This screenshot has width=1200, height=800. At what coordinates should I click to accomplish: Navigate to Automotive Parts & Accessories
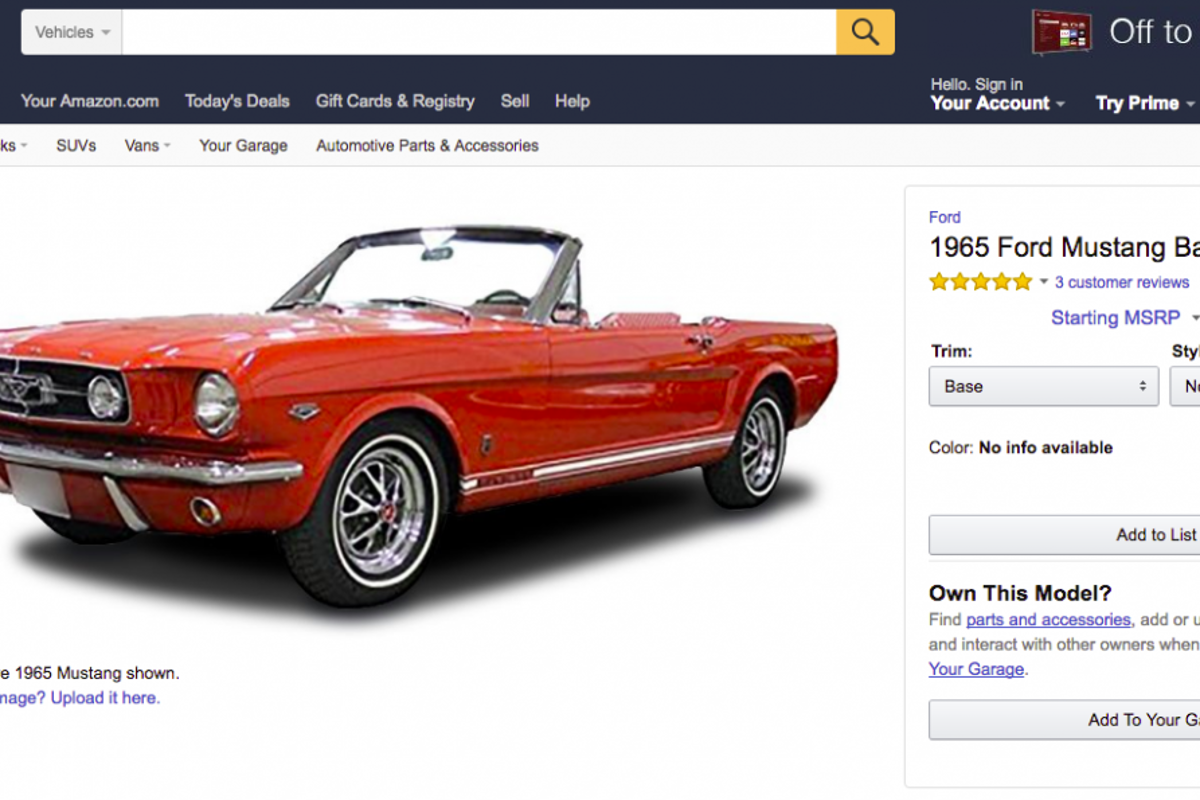[427, 145]
